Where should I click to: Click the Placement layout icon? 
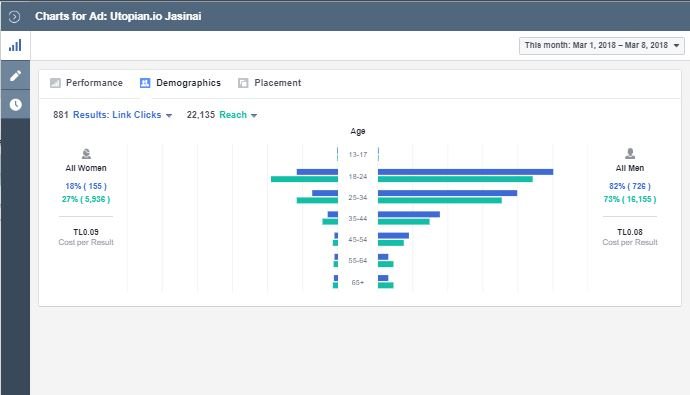243,83
